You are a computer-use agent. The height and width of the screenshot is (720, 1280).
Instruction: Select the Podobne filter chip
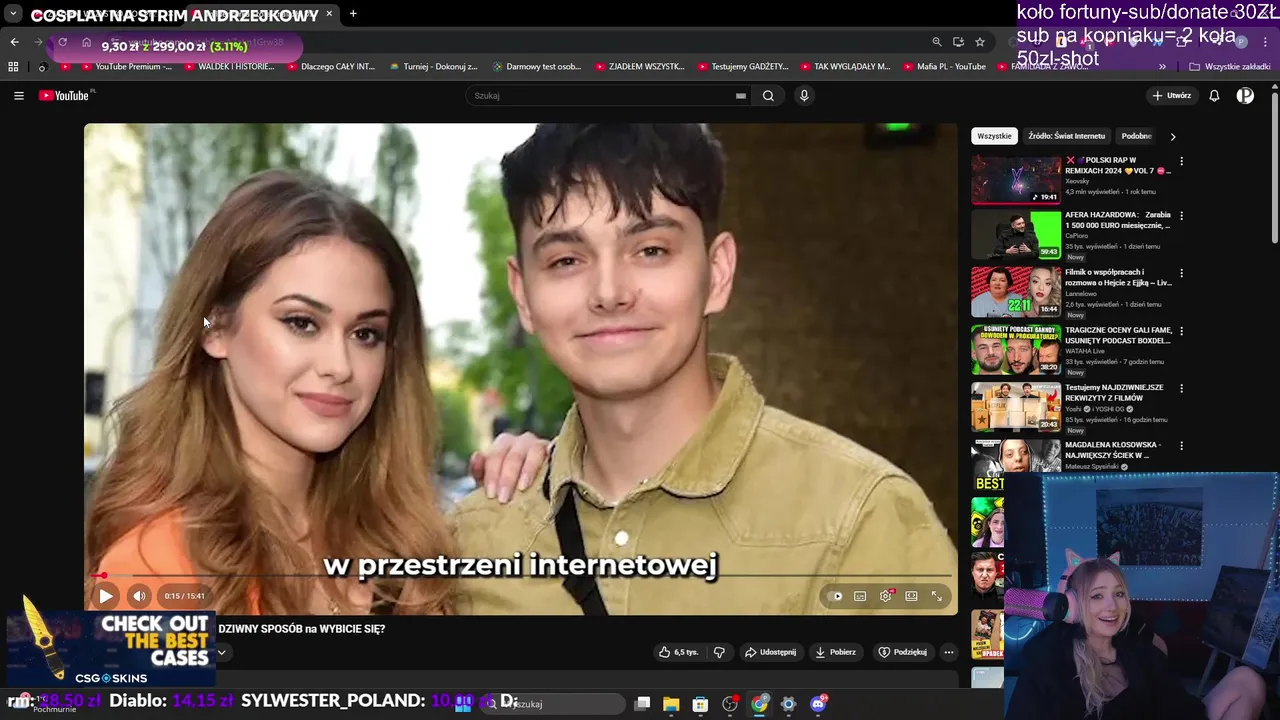pos(1137,136)
